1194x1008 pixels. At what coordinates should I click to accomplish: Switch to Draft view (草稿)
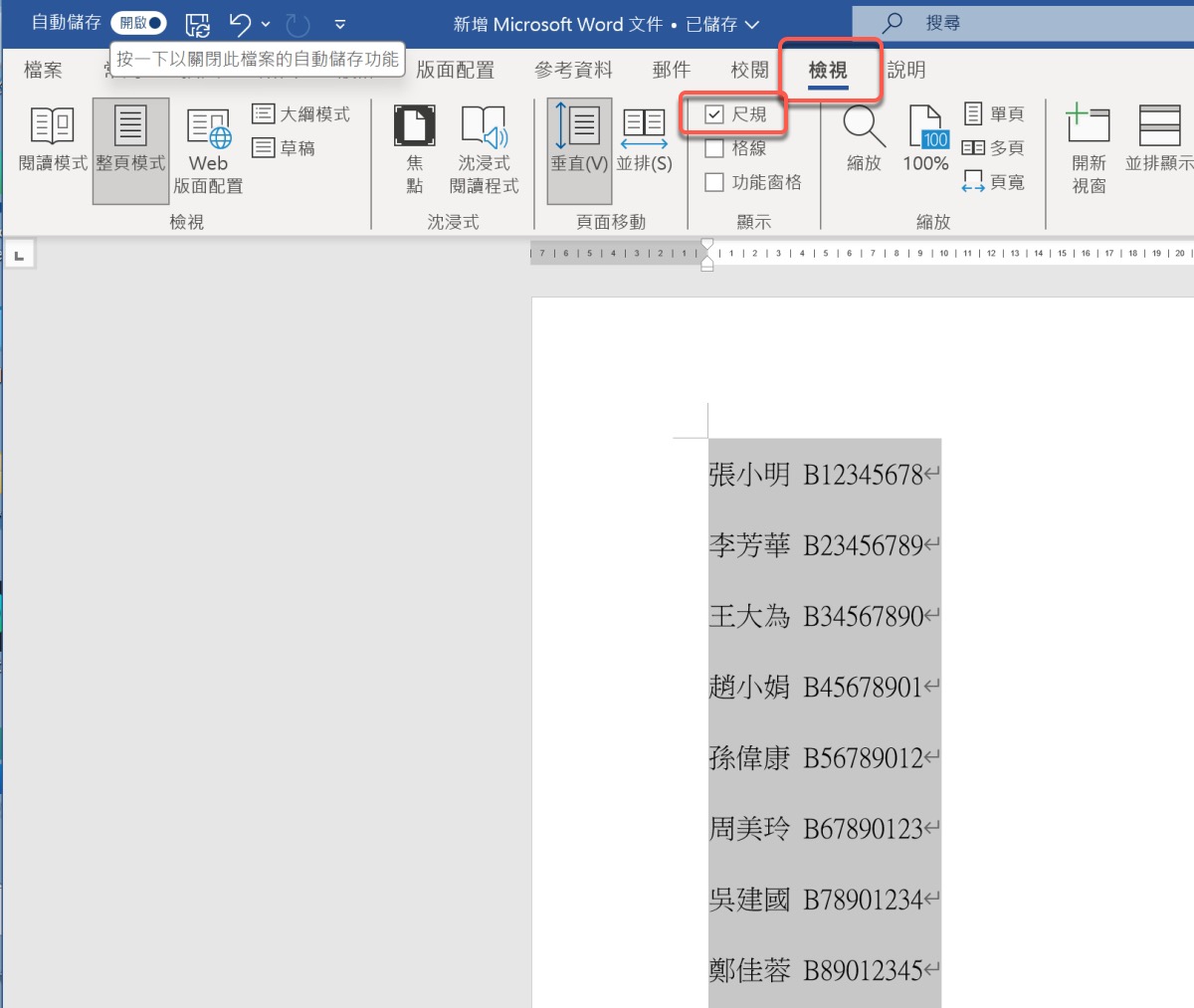click(x=284, y=148)
